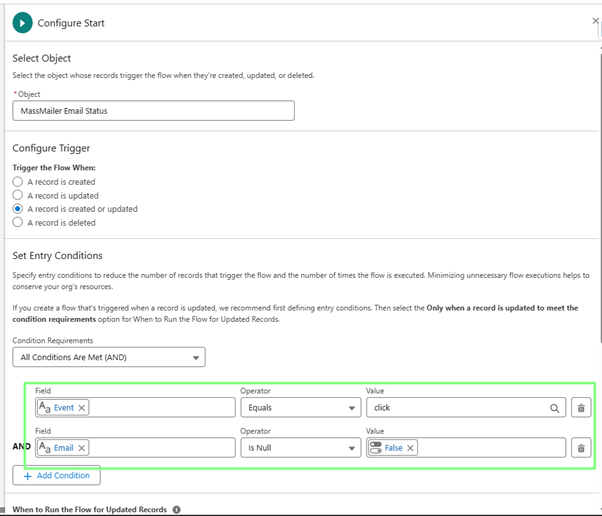Remove the Event field pill
The width and height of the screenshot is (602, 516).
81,408
